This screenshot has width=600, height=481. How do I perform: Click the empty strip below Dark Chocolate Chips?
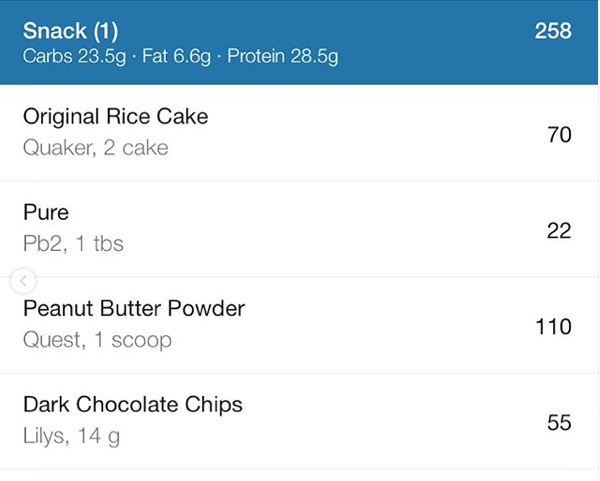tap(300, 475)
